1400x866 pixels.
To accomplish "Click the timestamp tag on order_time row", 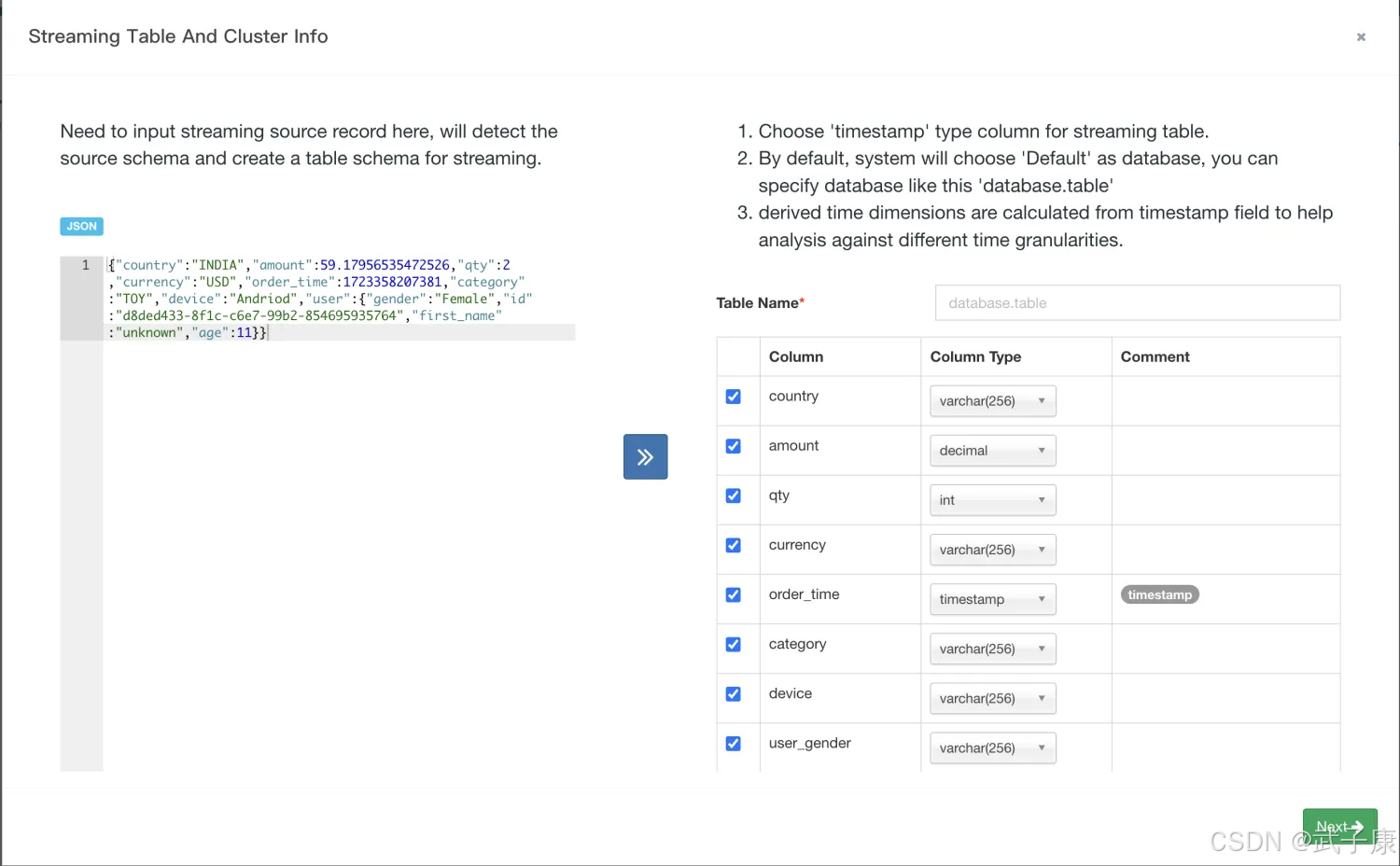I will click(1159, 594).
